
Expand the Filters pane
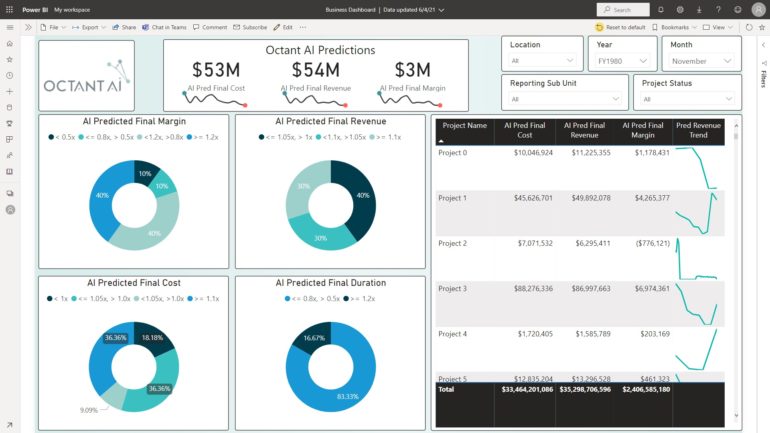[x=763, y=78]
